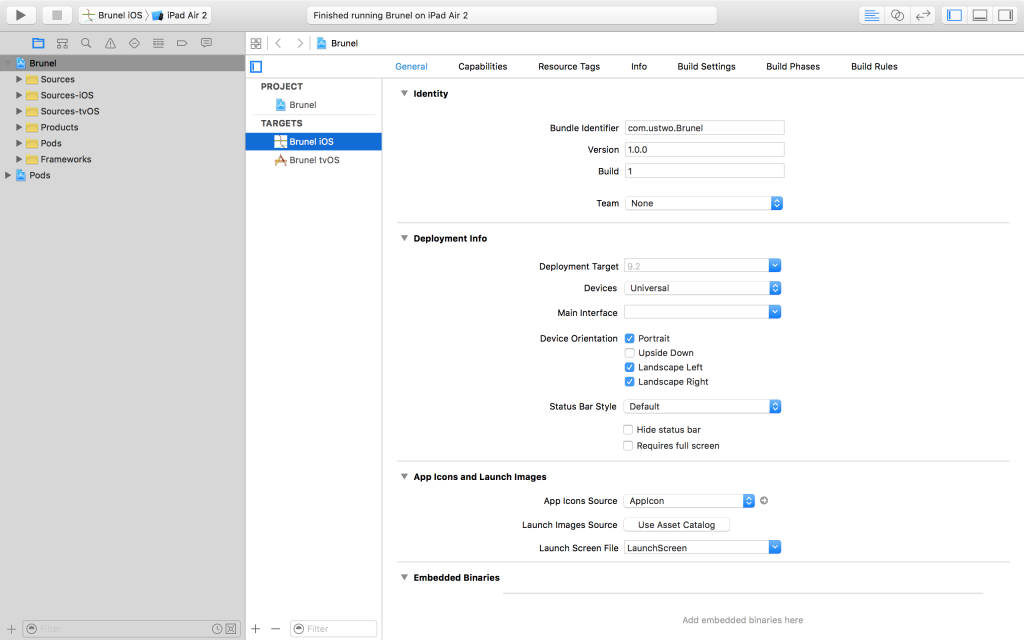Expand the Pods project
This screenshot has width=1024, height=640.
pyautogui.click(x=8, y=175)
